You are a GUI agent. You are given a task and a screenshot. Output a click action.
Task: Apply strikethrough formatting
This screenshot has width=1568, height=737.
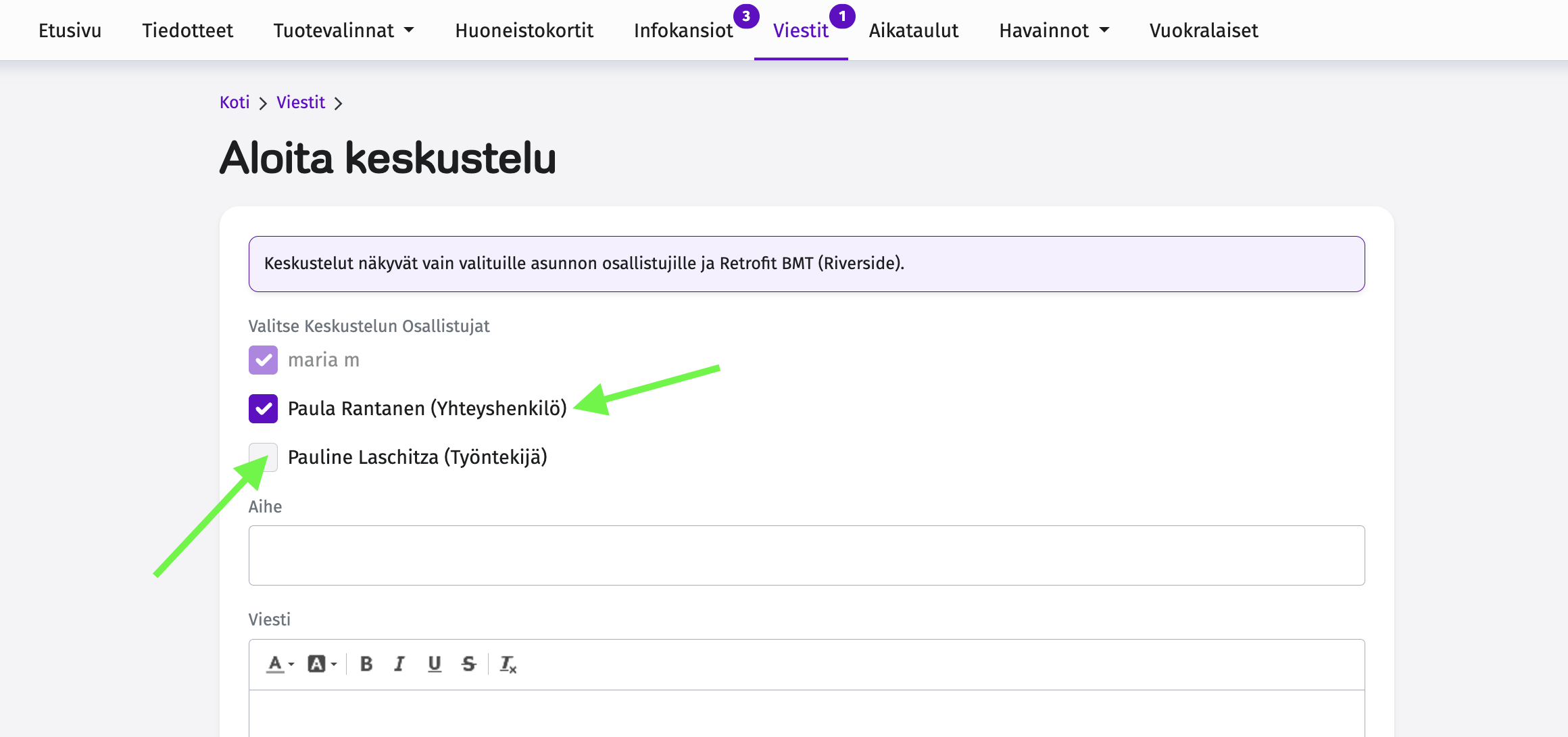point(469,664)
